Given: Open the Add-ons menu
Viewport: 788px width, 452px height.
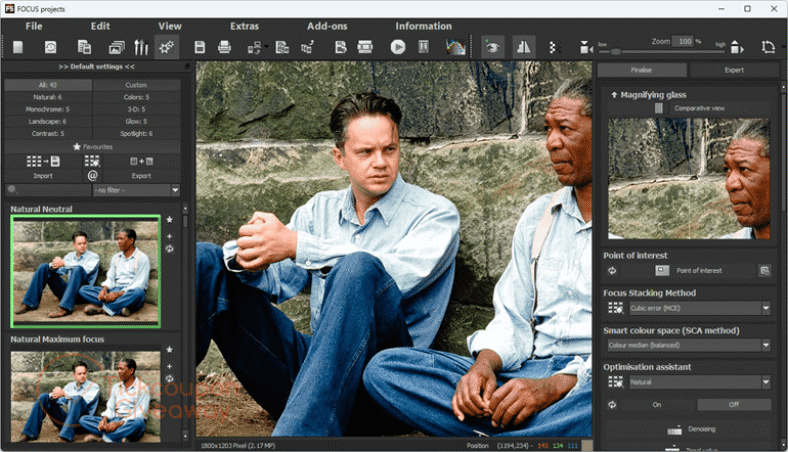Looking at the screenshot, I should point(327,26).
